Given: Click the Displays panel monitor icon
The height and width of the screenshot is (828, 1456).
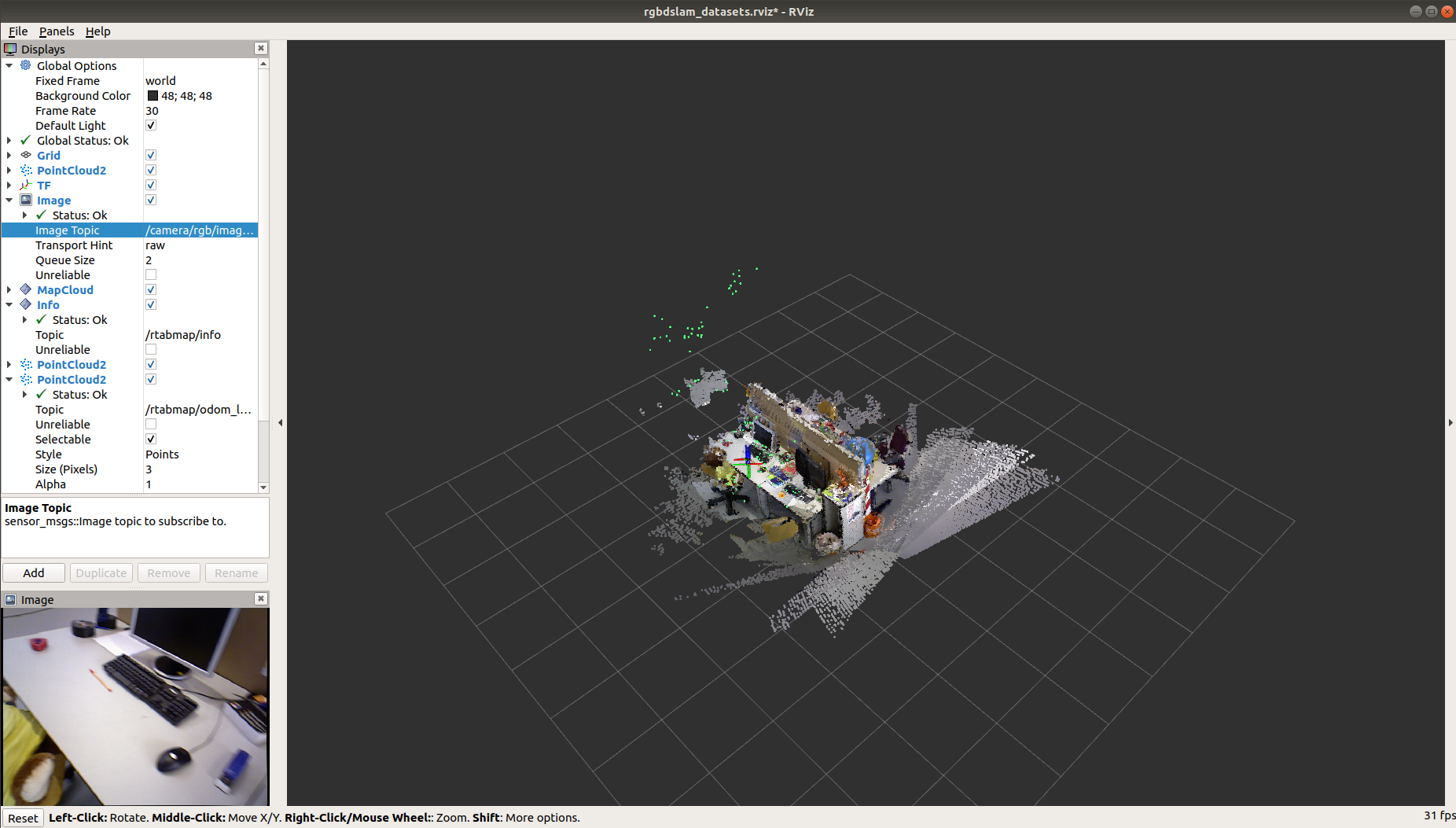Looking at the screenshot, I should [10, 48].
